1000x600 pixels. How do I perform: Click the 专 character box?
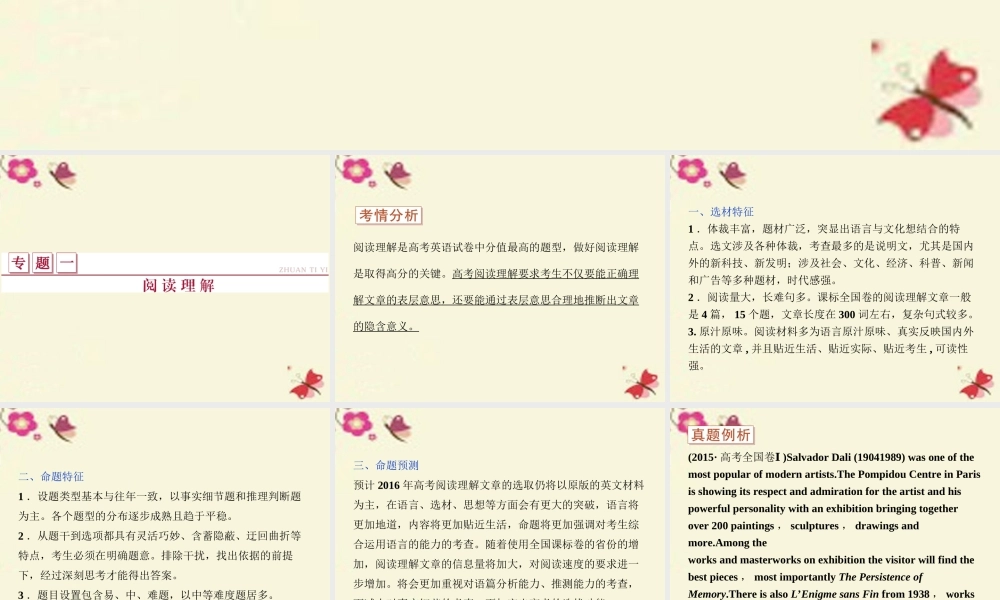point(18,263)
